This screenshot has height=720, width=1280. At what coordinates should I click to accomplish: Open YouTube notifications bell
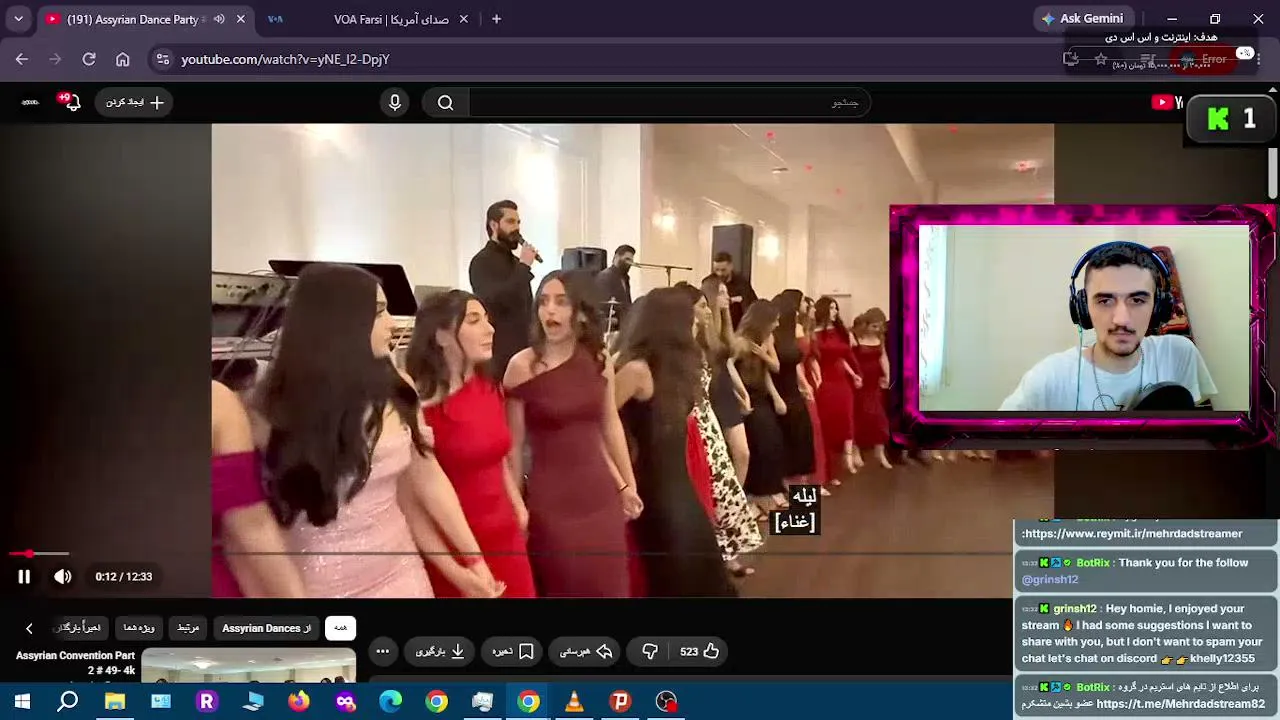70,102
